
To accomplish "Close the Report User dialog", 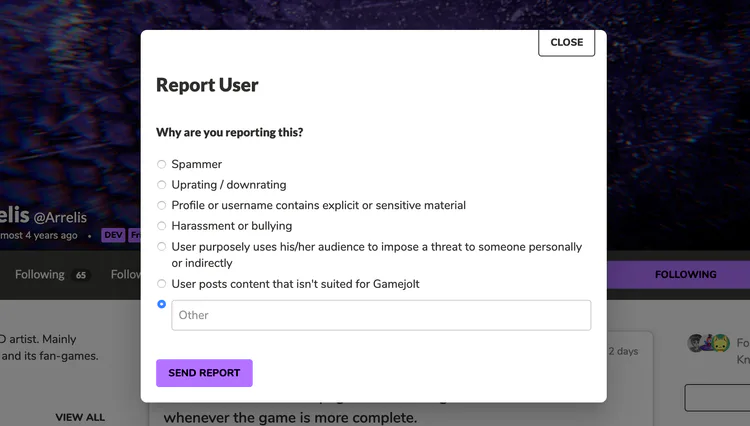I will [x=566, y=42].
